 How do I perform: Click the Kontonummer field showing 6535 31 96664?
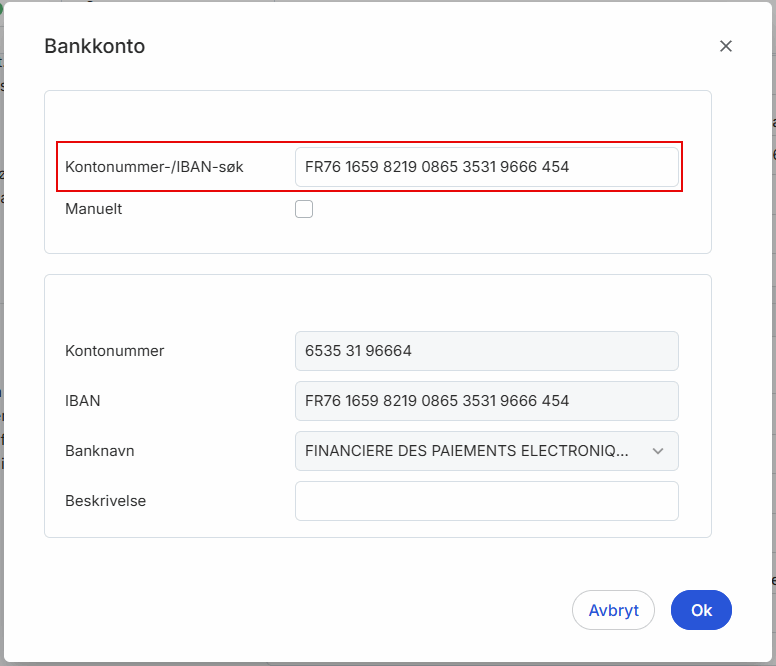pyautogui.click(x=486, y=351)
